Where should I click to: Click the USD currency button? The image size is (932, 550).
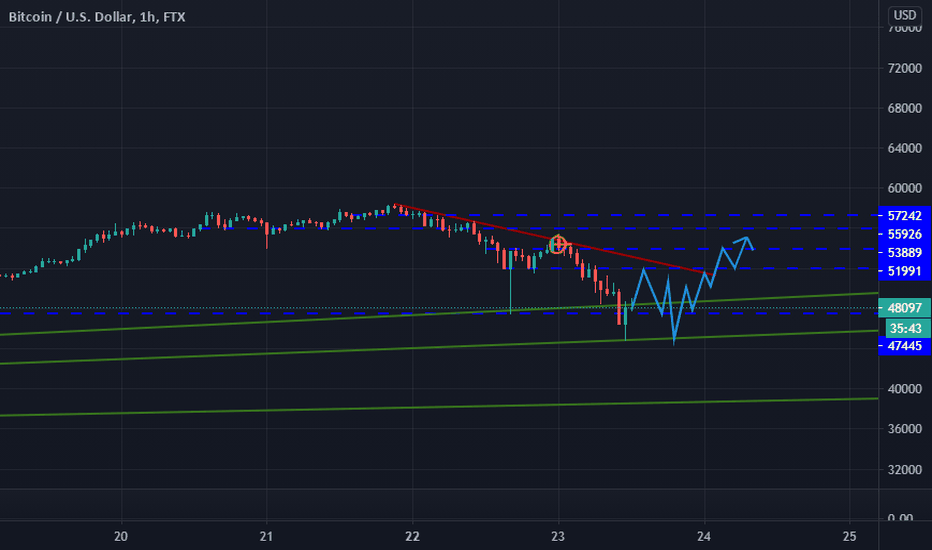tap(905, 15)
